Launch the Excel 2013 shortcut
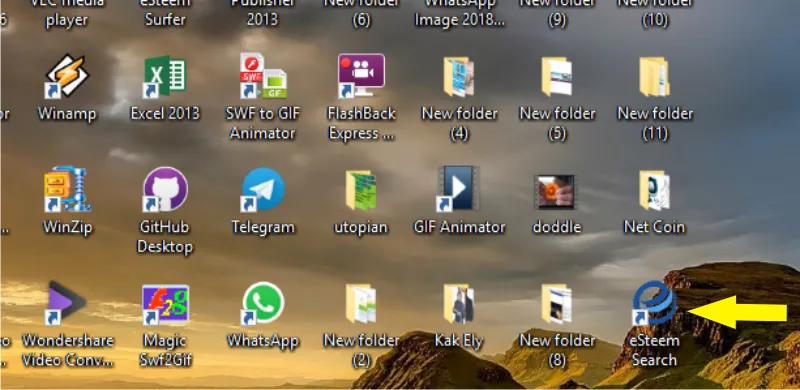800x390 pixels. click(x=165, y=77)
